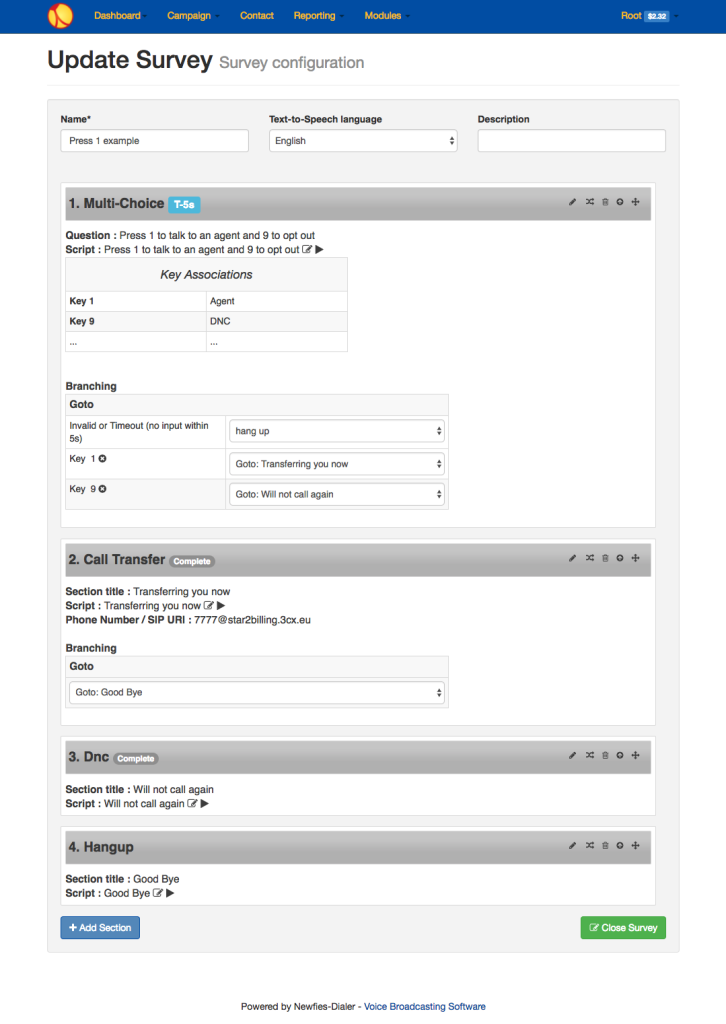
Task: Change the Invalid or Timeout 'hang up' dropdown
Action: click(337, 433)
